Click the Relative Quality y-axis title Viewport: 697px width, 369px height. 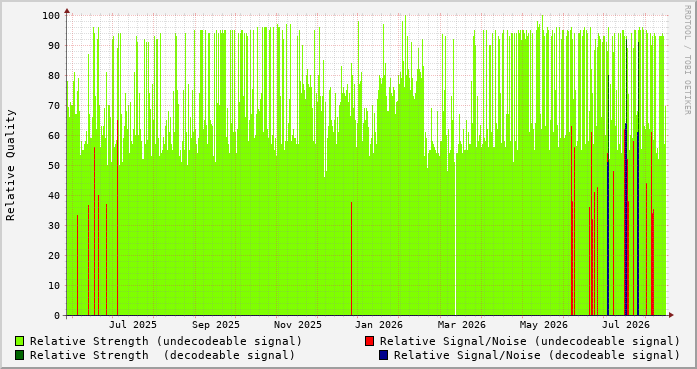11,165
